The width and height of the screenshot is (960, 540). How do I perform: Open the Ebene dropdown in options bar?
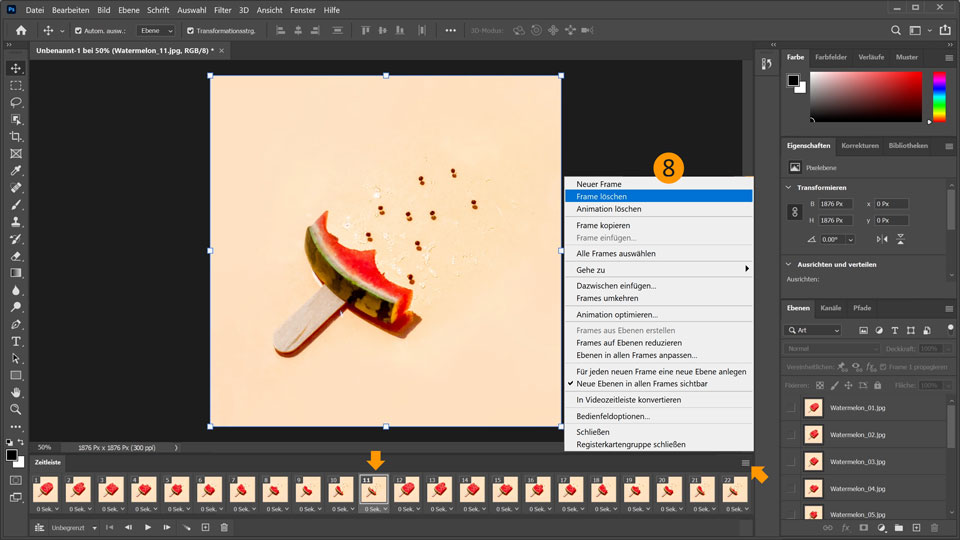[155, 31]
